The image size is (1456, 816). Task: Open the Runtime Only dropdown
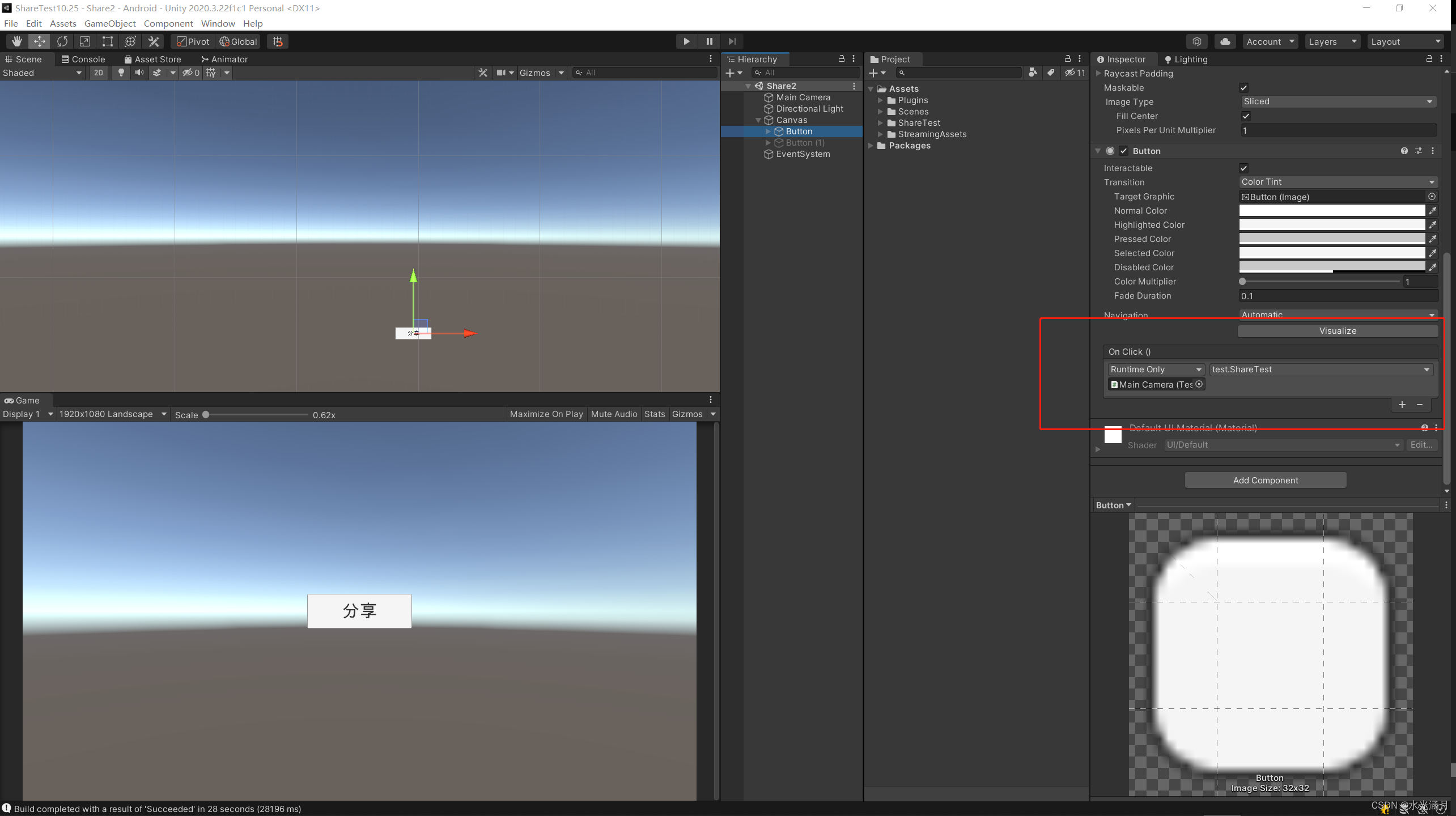(x=1156, y=369)
